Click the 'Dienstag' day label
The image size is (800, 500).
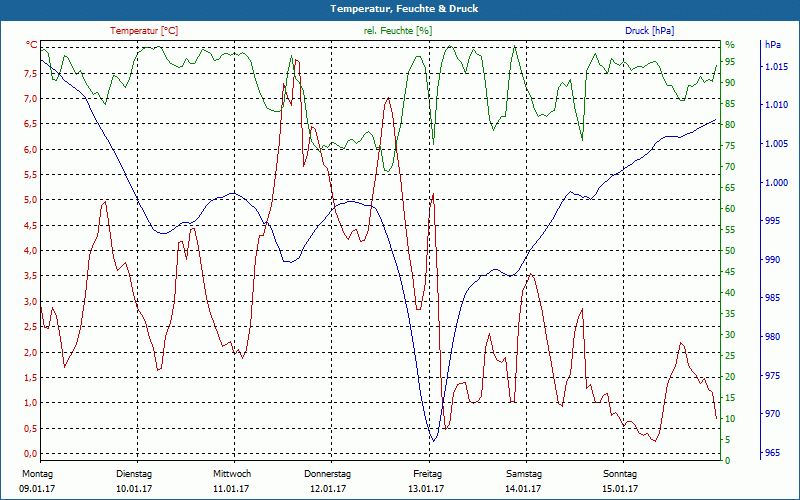click(x=134, y=474)
